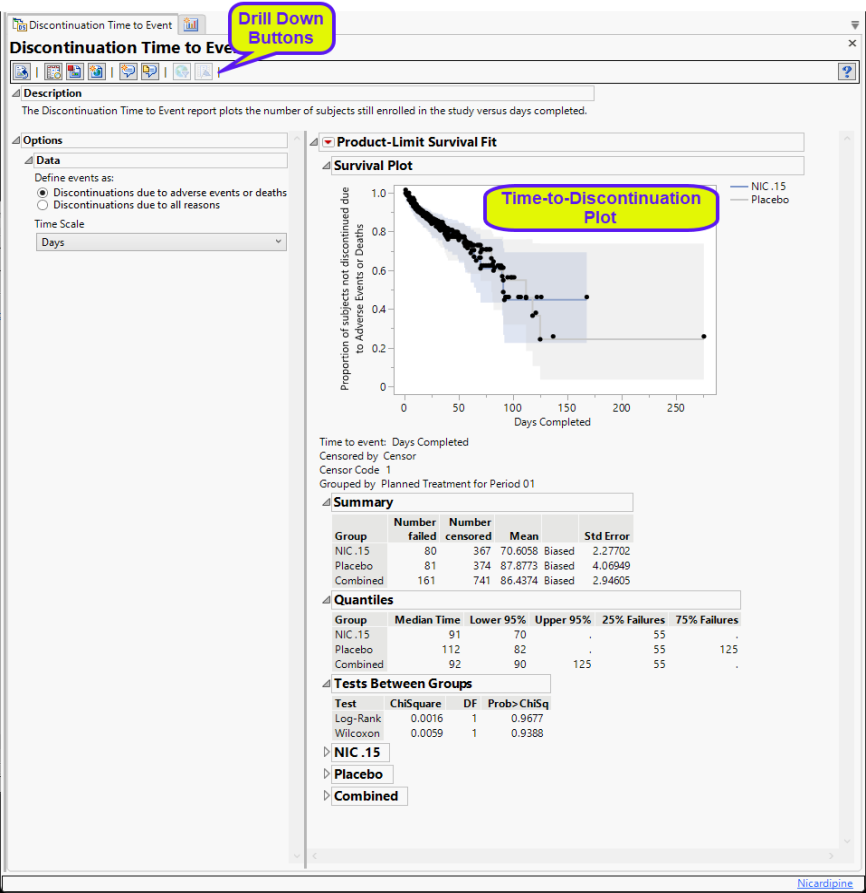Click the report's vertical scrollbar down arrow
Viewport: 866px width, 893px height.
pyautogui.click(x=847, y=841)
